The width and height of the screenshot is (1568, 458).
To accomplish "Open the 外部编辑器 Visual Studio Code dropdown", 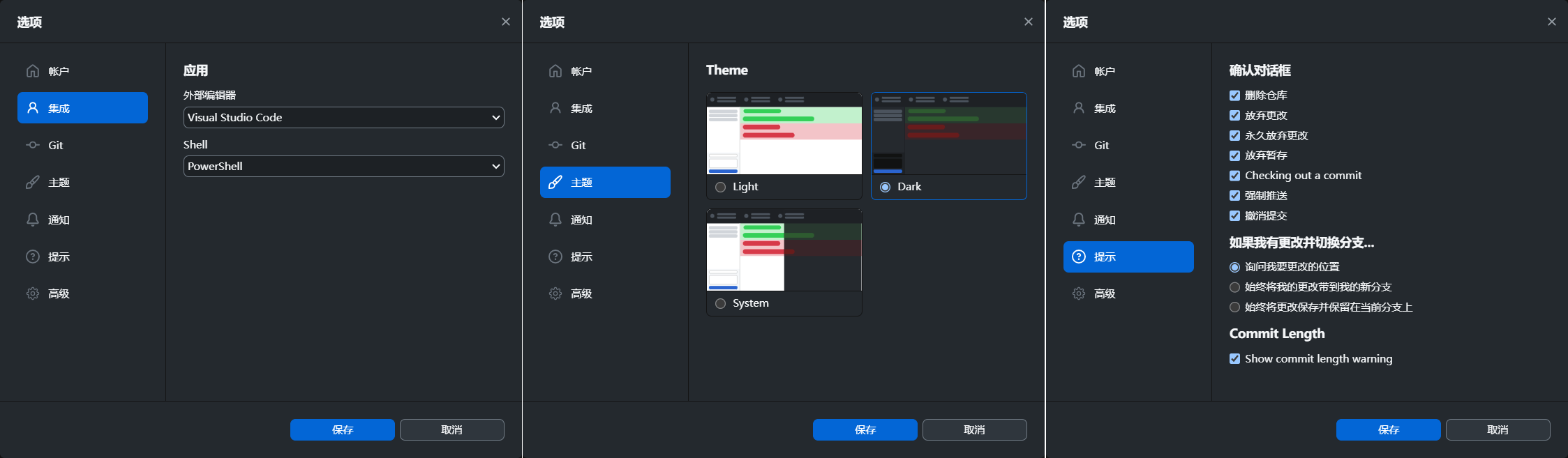I will point(343,118).
